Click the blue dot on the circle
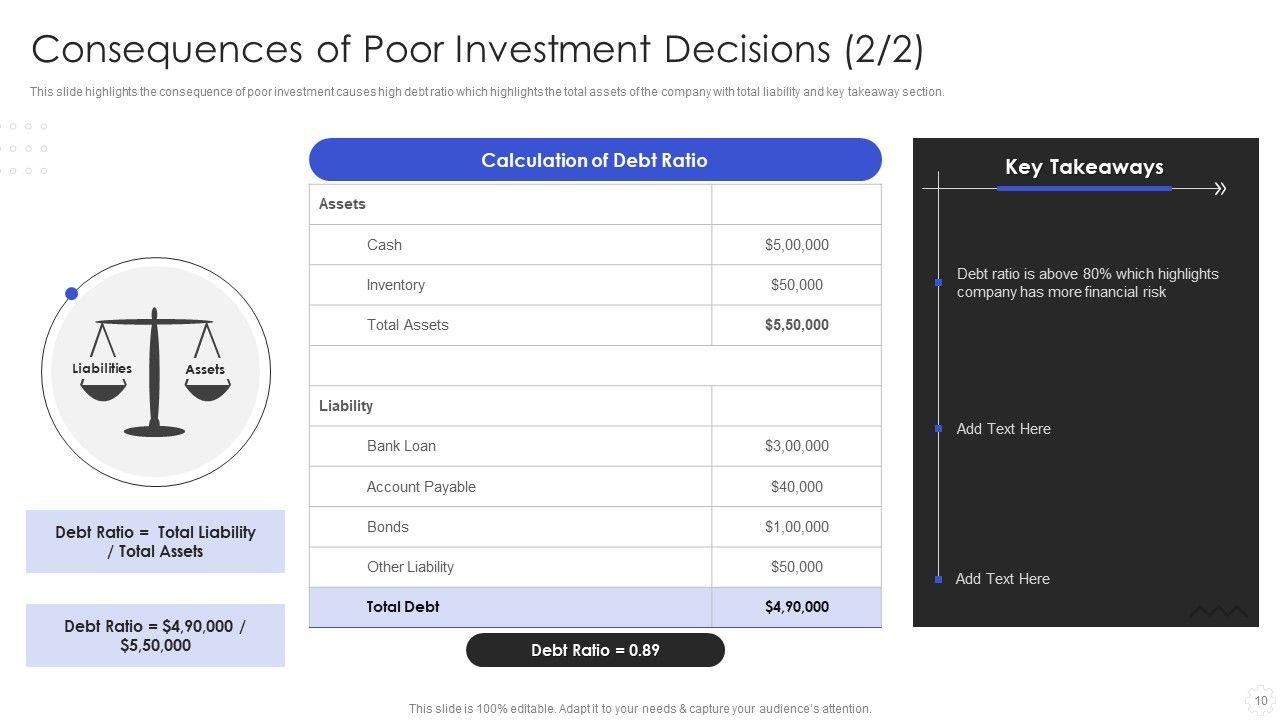Screen dimensions: 1280x720 [x=71, y=293]
